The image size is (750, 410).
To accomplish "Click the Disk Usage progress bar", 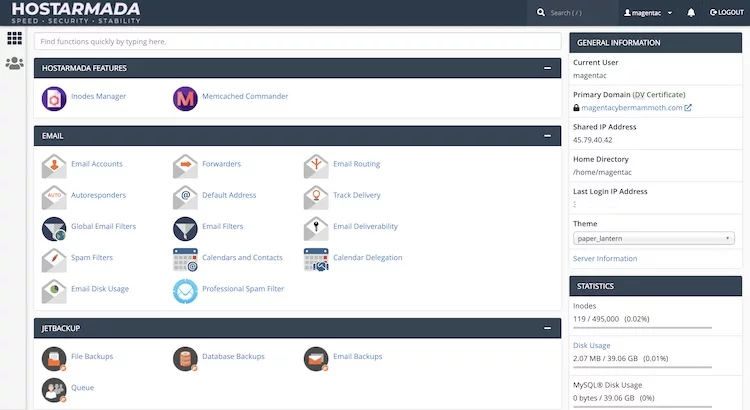I will (642, 367).
